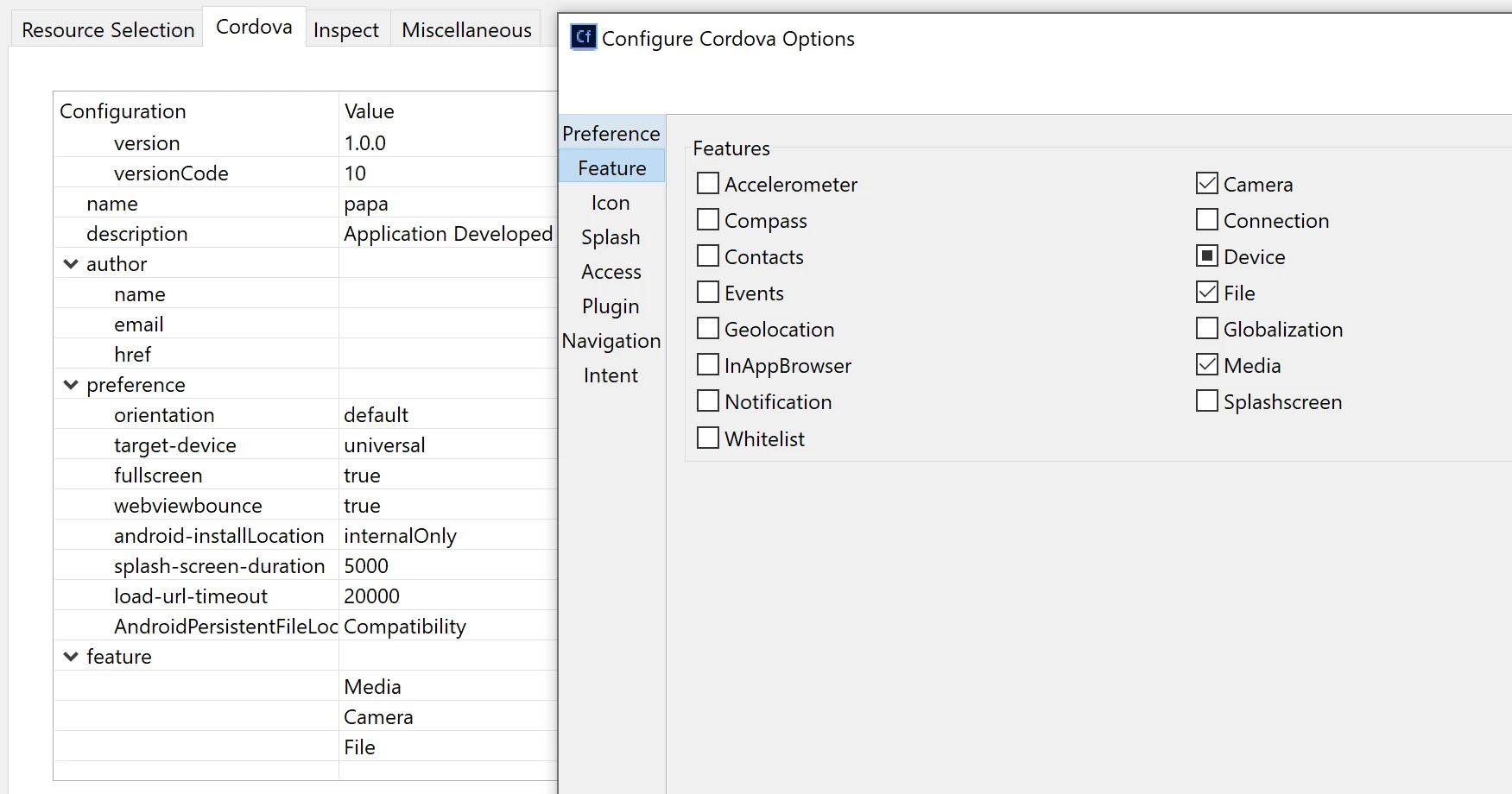1512x794 pixels.
Task: Click the name value papa
Action: click(366, 204)
